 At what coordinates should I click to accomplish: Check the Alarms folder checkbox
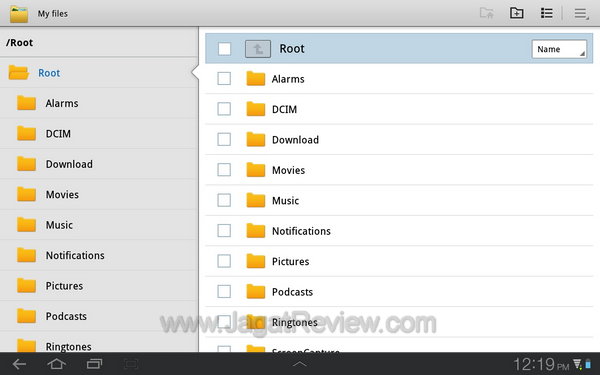click(x=224, y=79)
